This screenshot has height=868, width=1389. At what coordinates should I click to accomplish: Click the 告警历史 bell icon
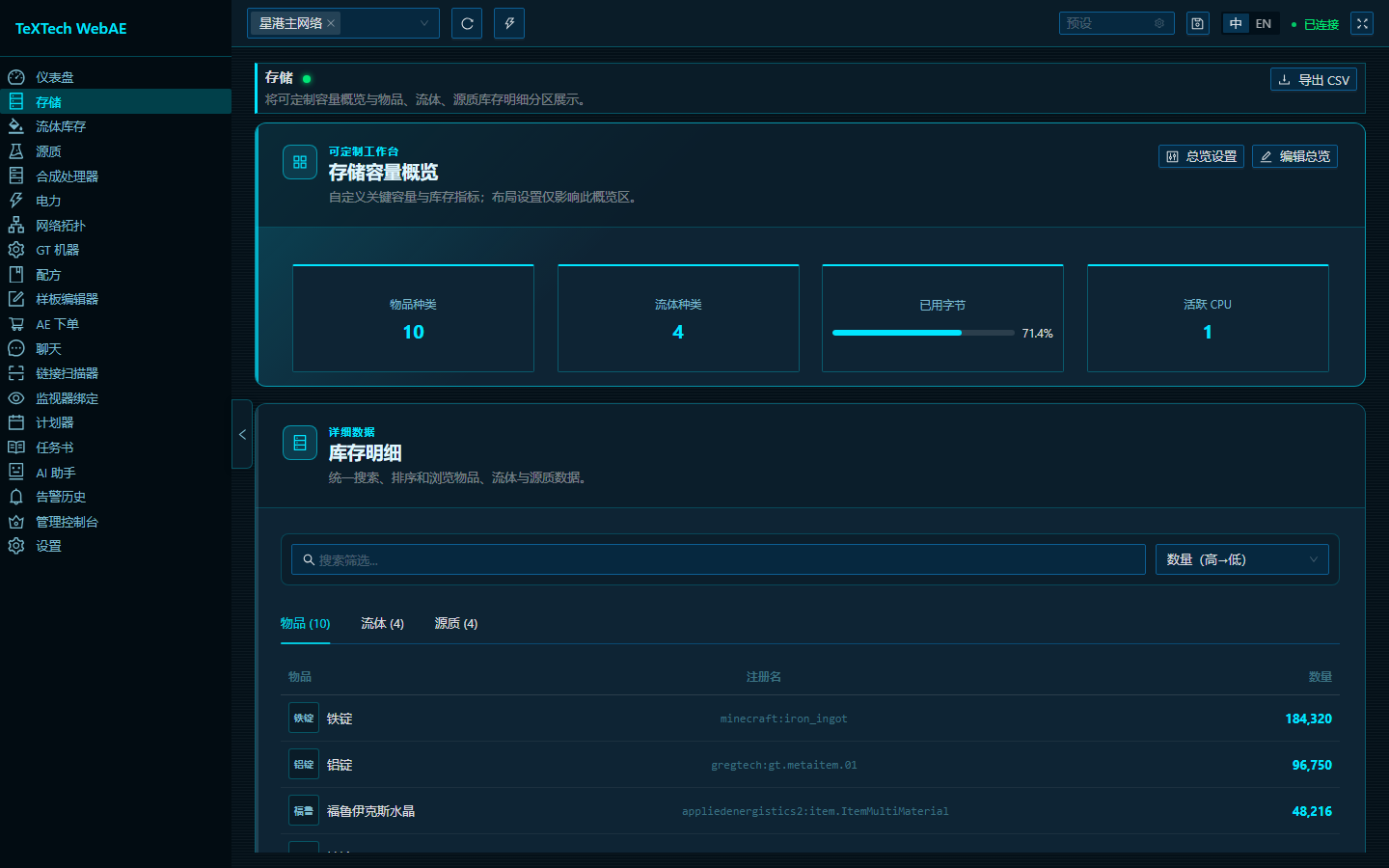16,497
